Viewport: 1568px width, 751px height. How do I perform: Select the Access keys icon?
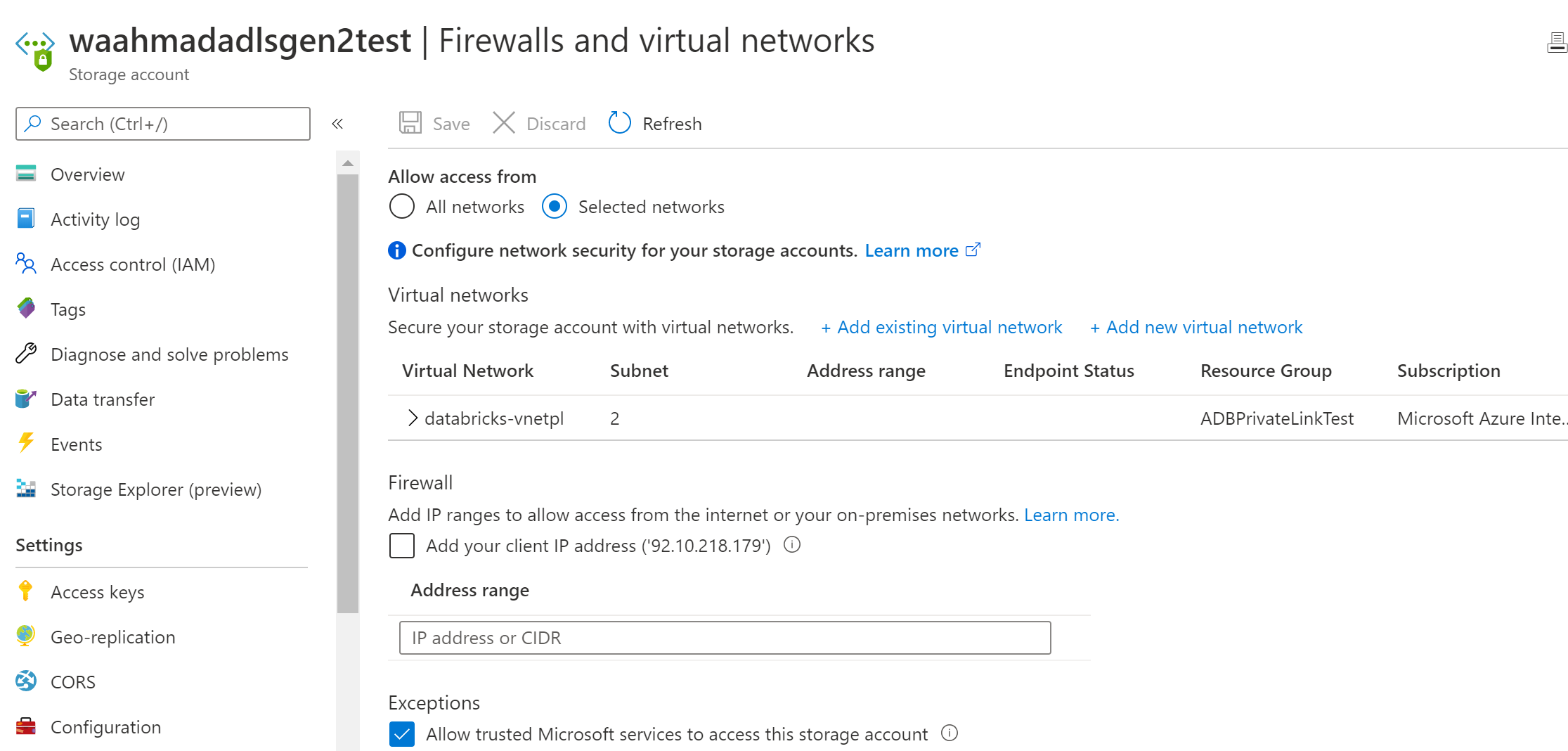coord(25,591)
